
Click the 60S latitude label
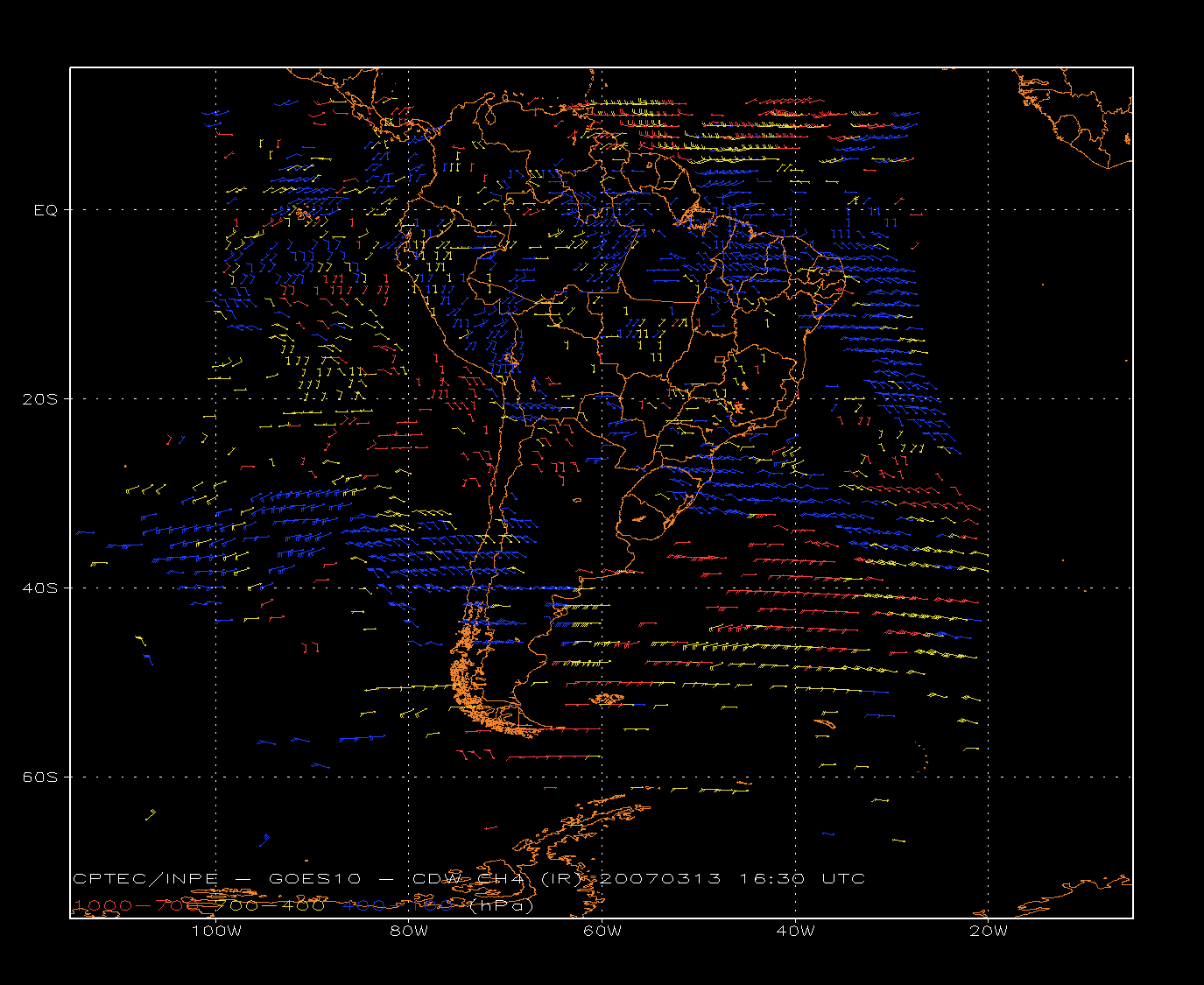pyautogui.click(x=39, y=777)
